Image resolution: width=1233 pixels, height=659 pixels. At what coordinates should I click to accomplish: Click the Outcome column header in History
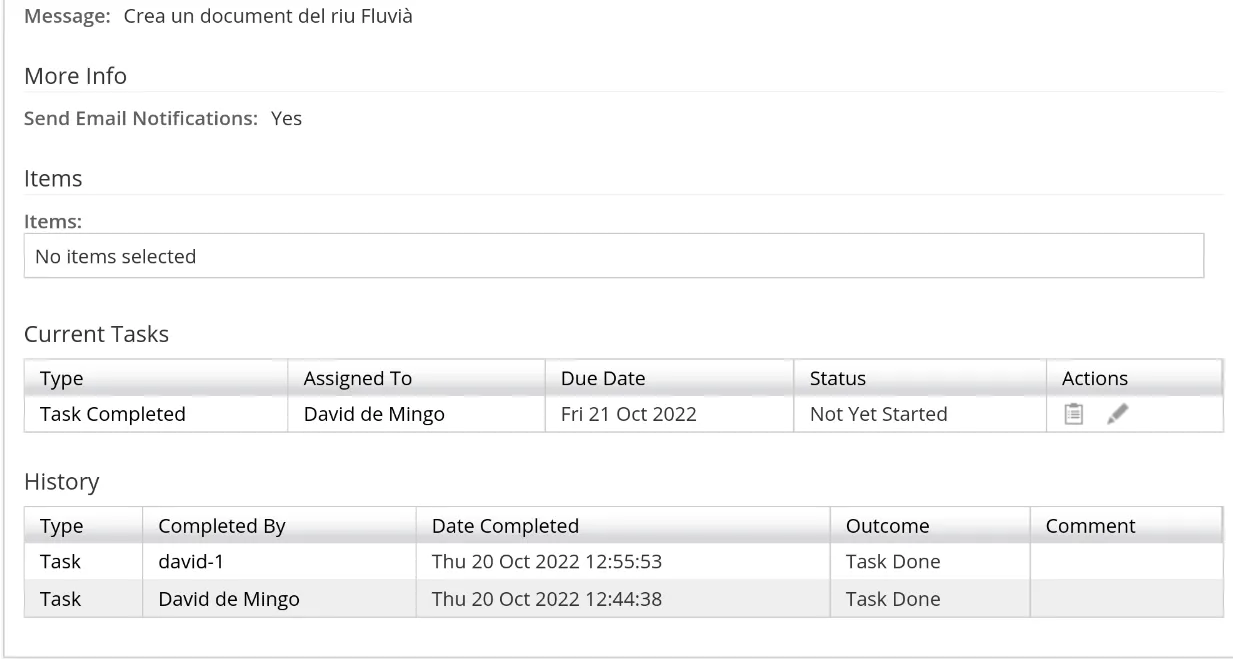[888, 526]
